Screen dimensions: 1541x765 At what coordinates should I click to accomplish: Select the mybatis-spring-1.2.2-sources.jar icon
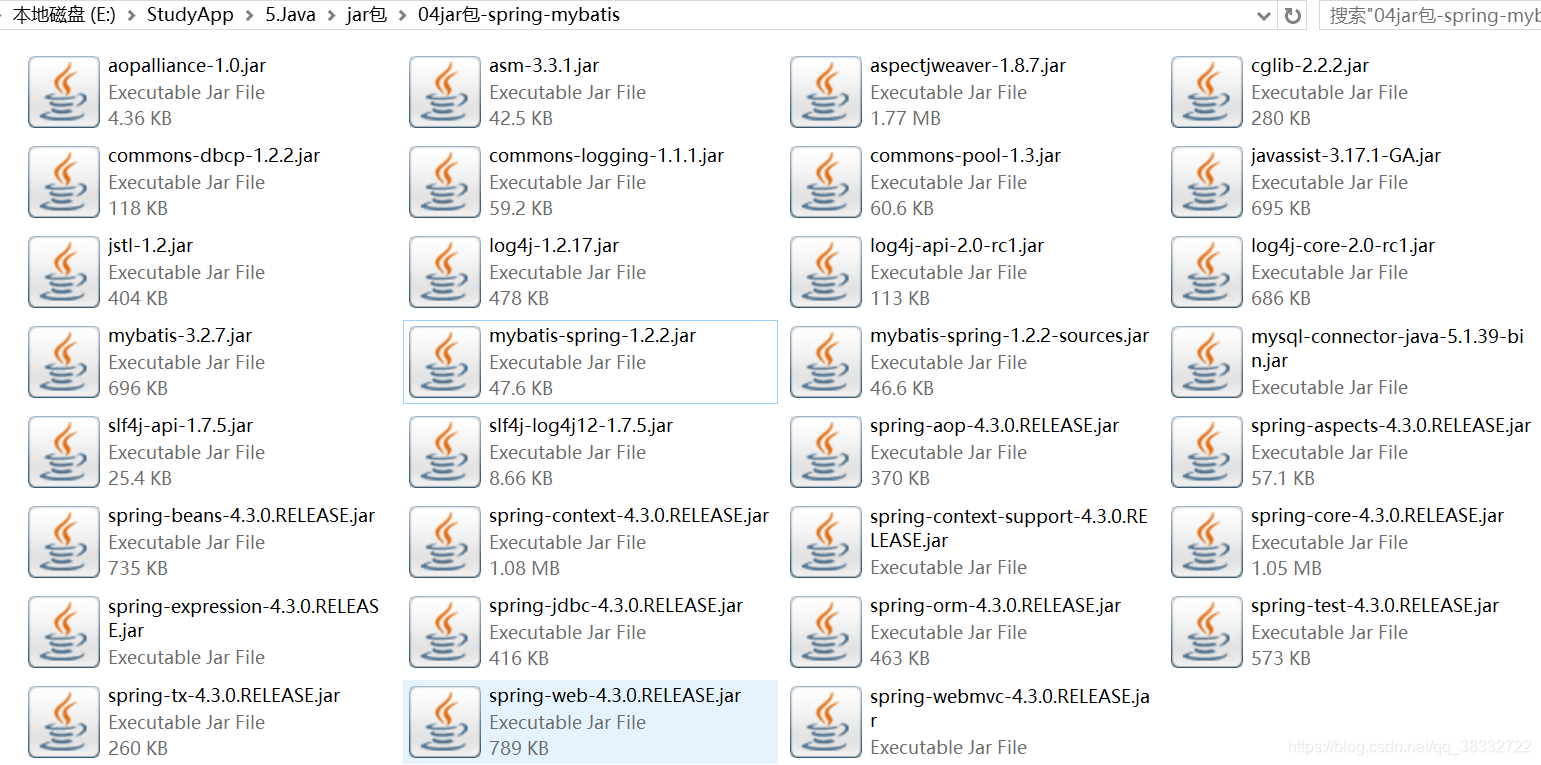(826, 362)
